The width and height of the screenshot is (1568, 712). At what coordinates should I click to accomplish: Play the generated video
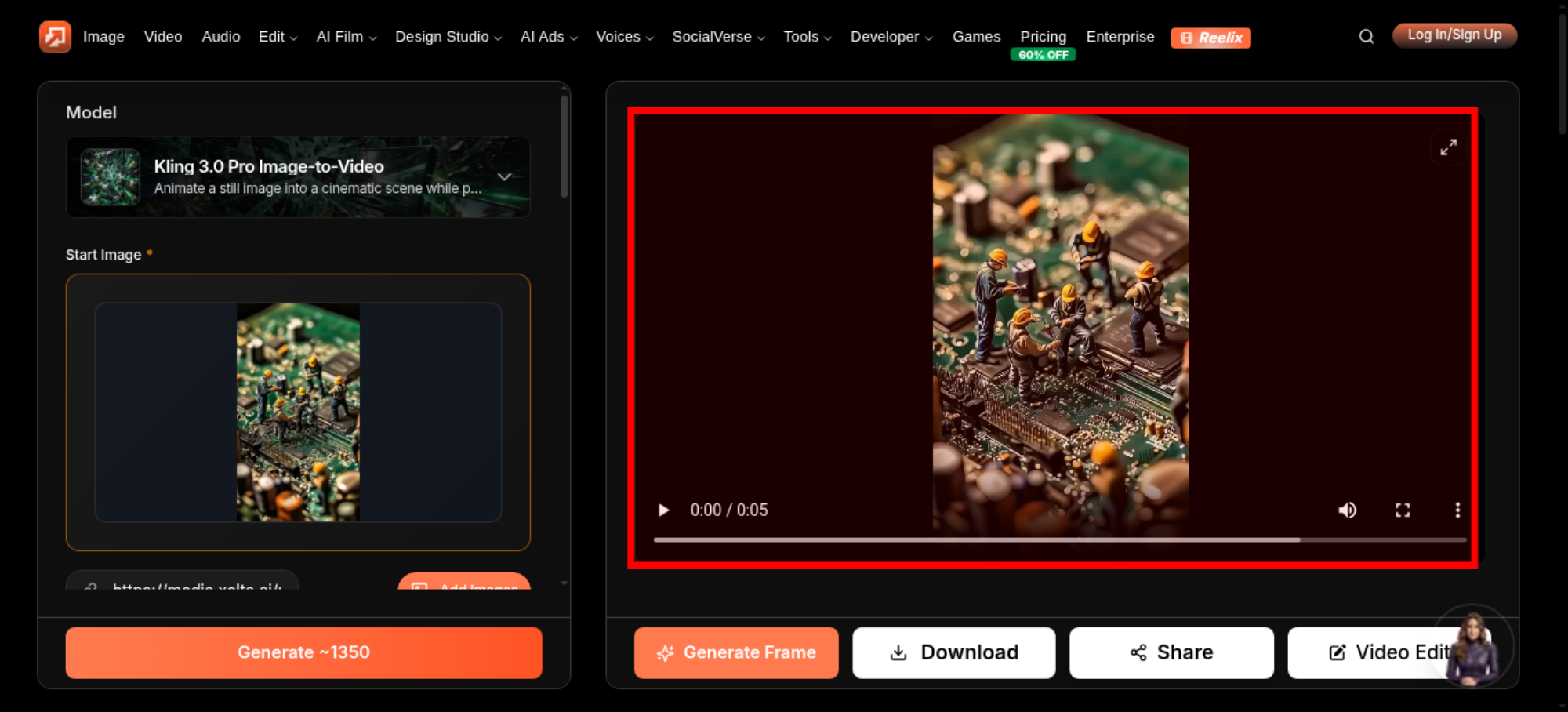pyautogui.click(x=663, y=510)
